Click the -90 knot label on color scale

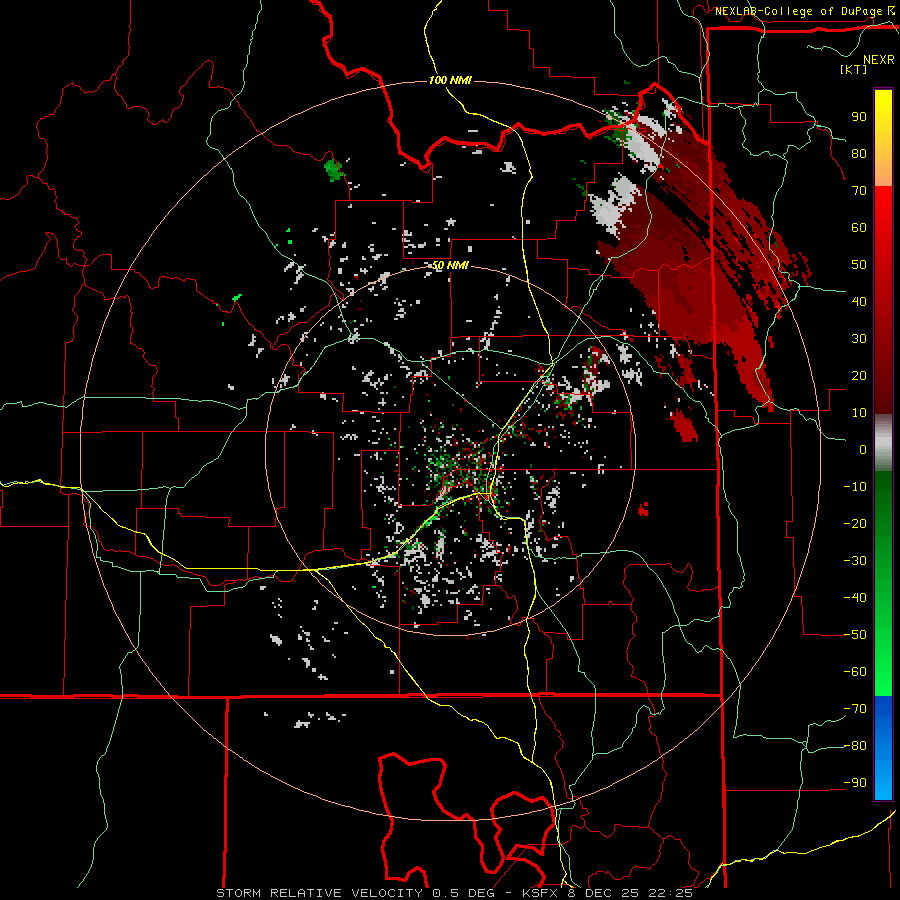click(855, 783)
